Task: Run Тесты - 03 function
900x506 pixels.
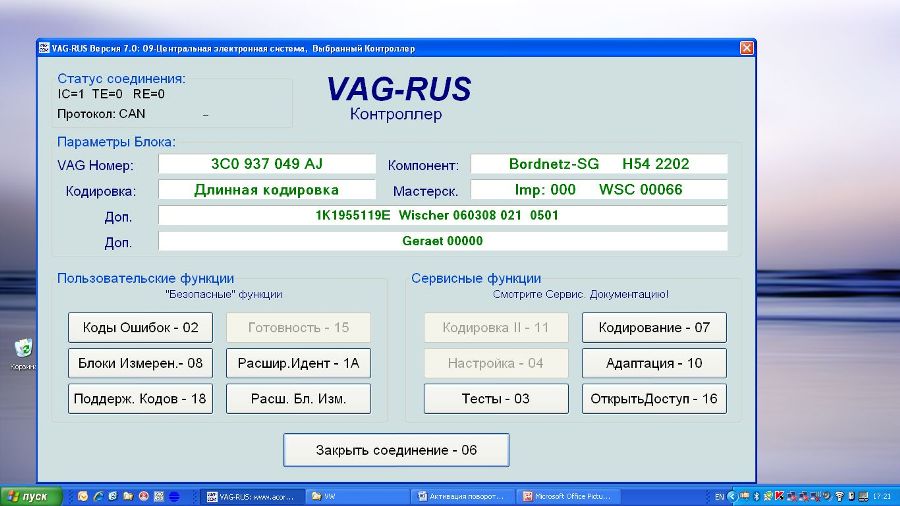Action: tap(496, 399)
